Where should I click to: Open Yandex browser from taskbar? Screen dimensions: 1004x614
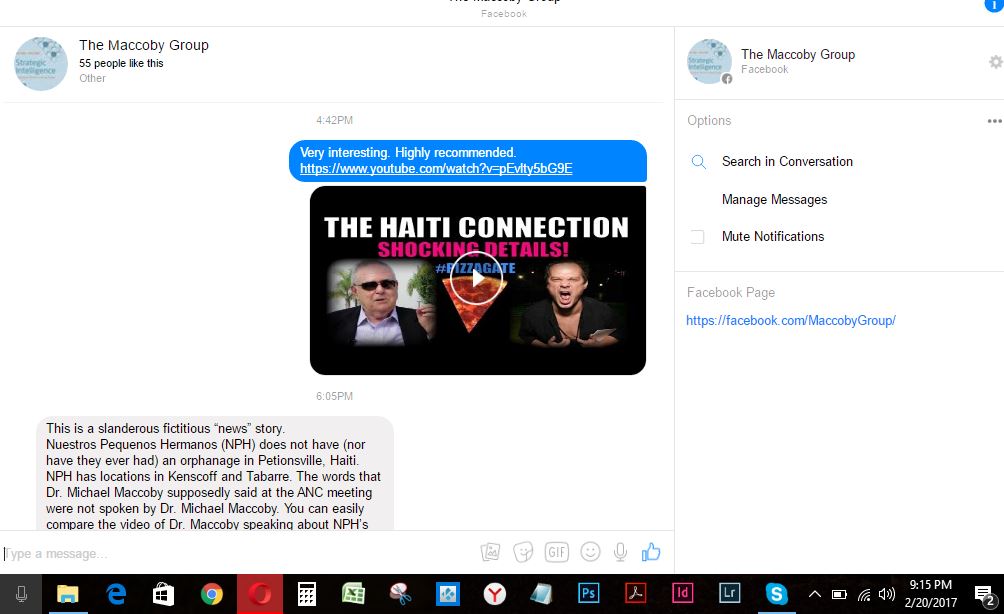click(x=494, y=594)
